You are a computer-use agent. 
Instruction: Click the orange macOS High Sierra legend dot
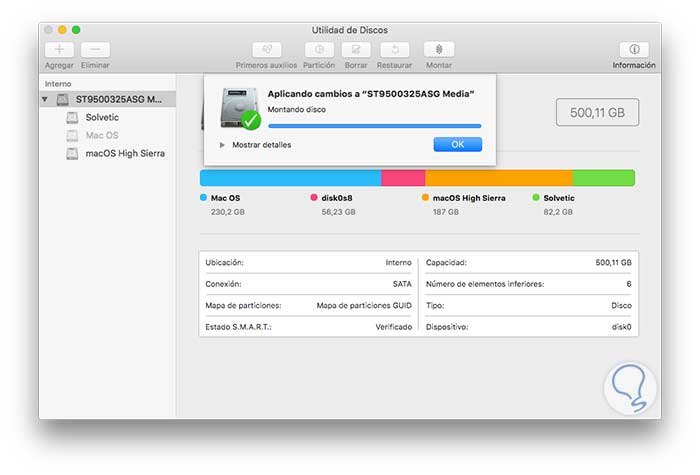[x=425, y=197]
